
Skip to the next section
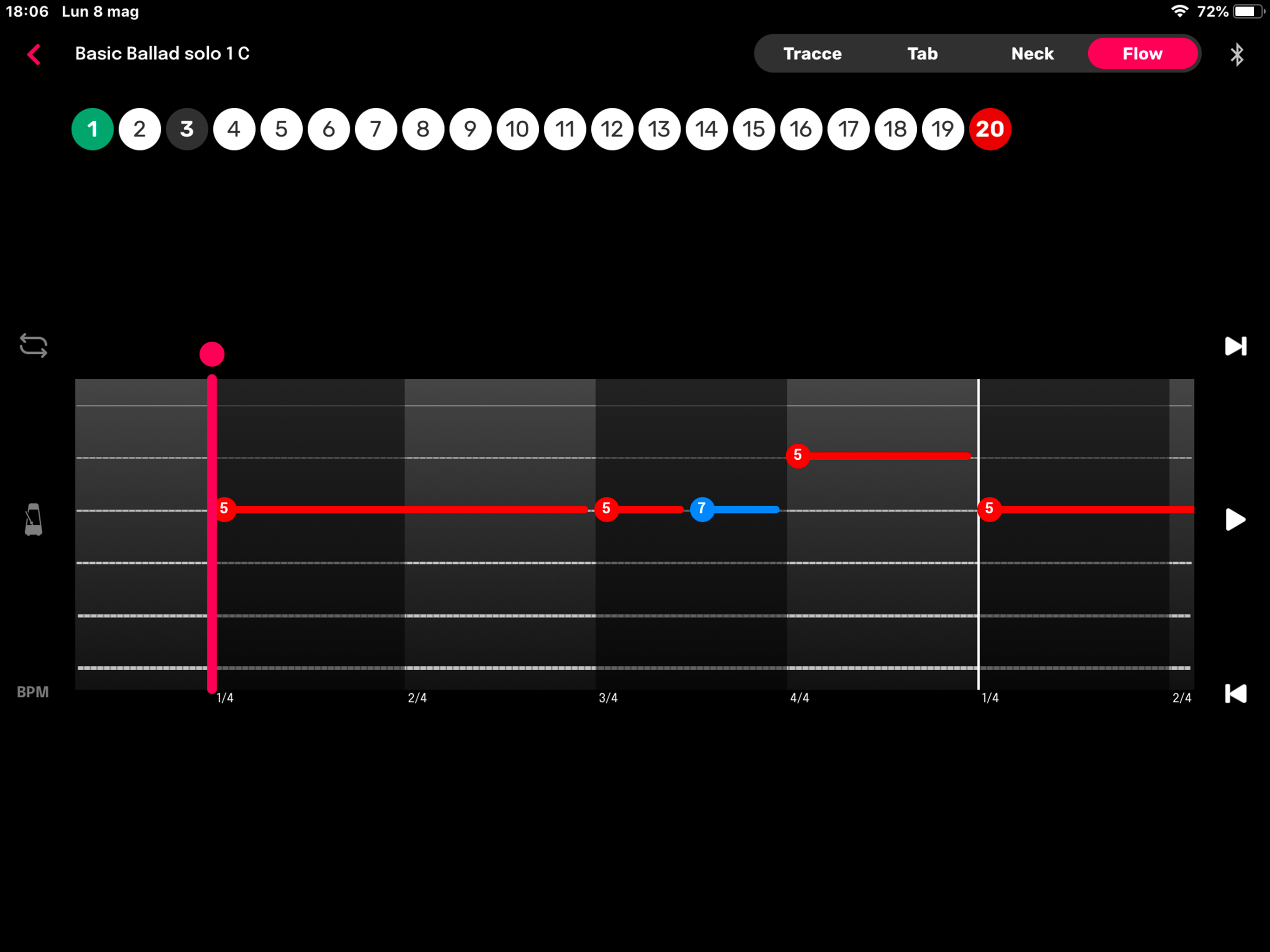click(1235, 346)
